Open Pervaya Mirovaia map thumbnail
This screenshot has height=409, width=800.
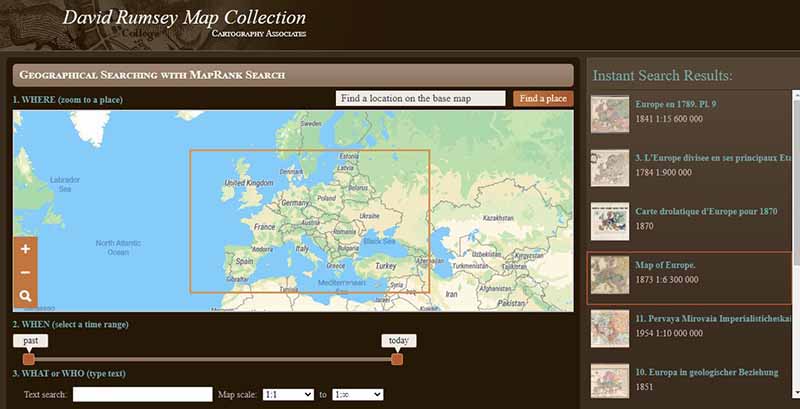[x=610, y=329]
